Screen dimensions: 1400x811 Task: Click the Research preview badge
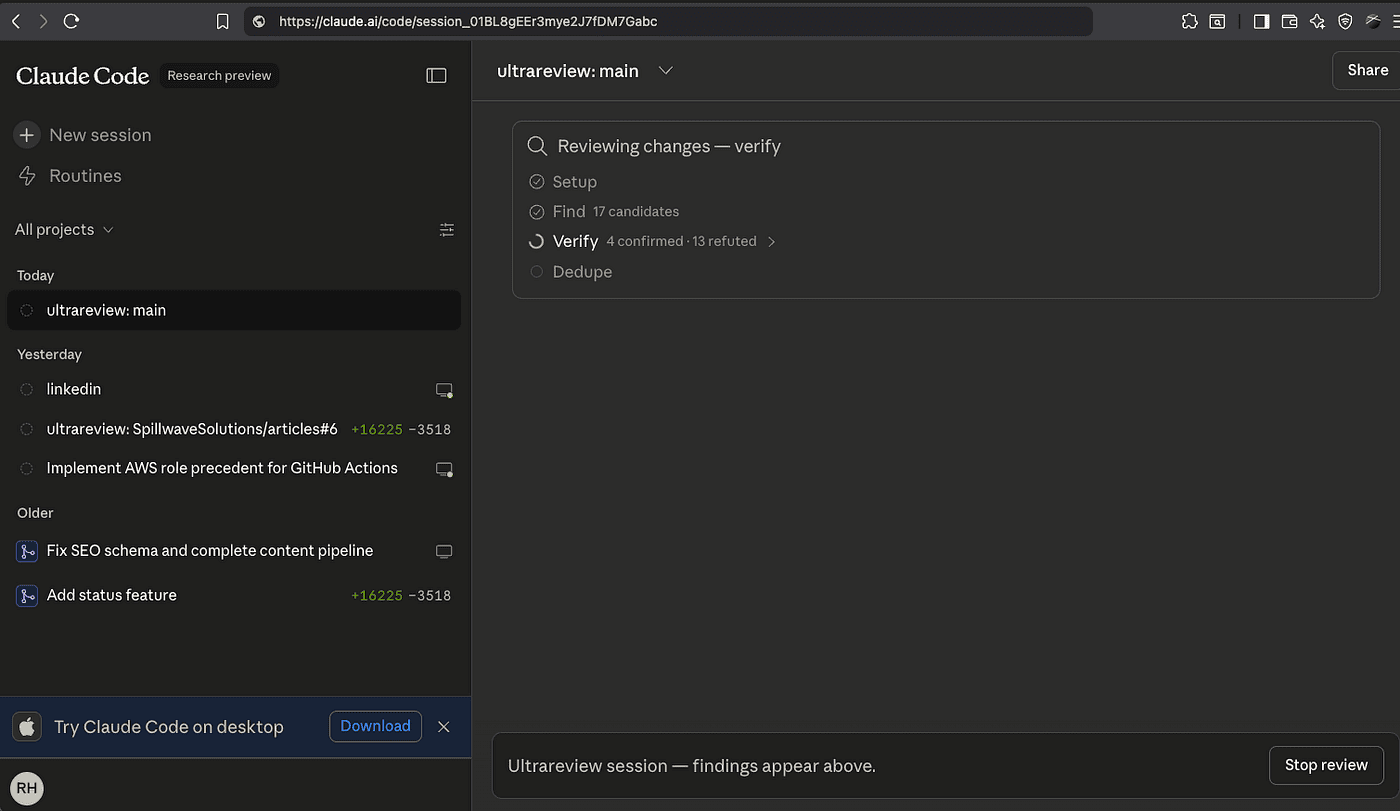pos(219,75)
